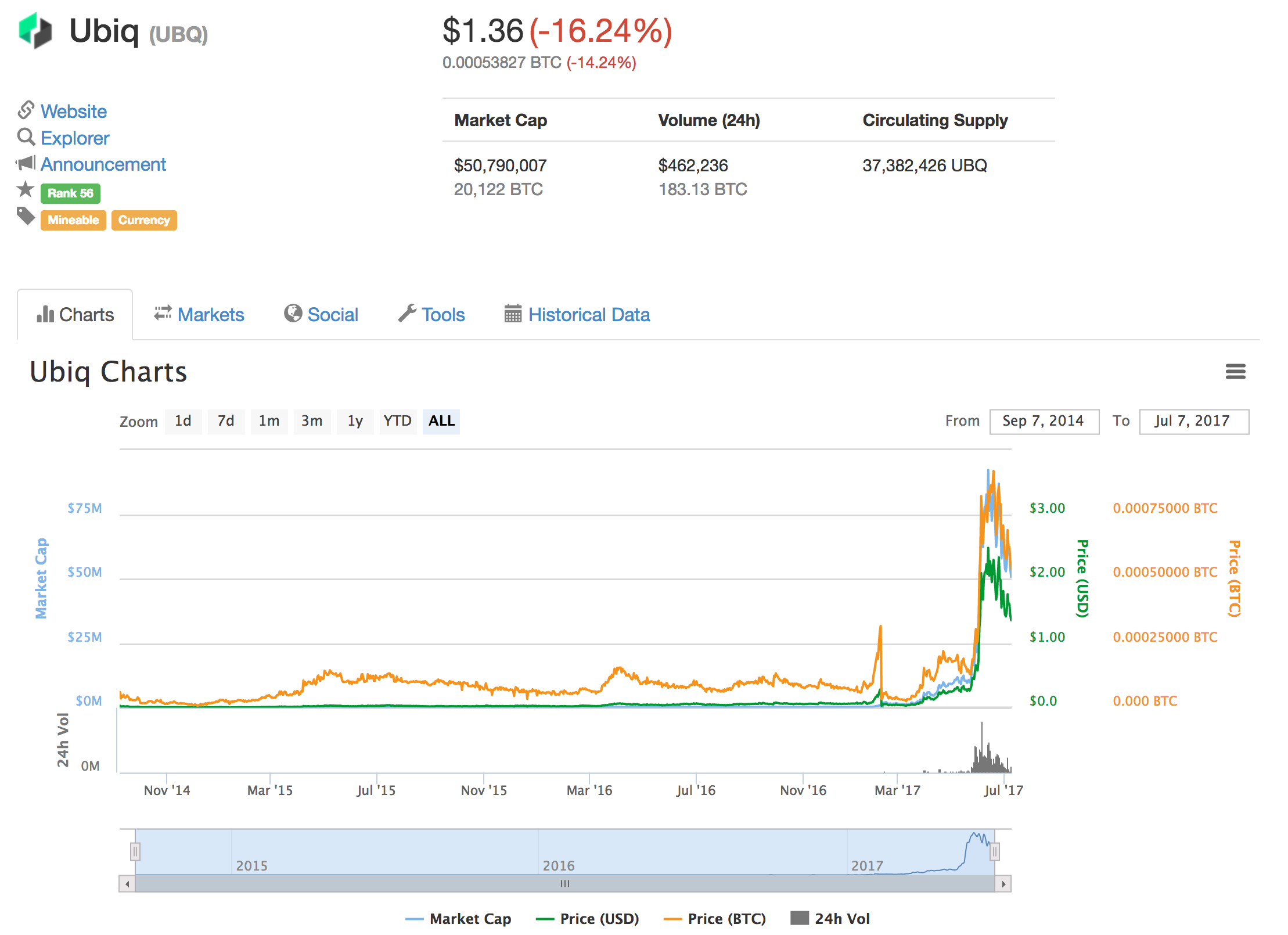
Task: Open the Announcement link
Action: click(103, 164)
